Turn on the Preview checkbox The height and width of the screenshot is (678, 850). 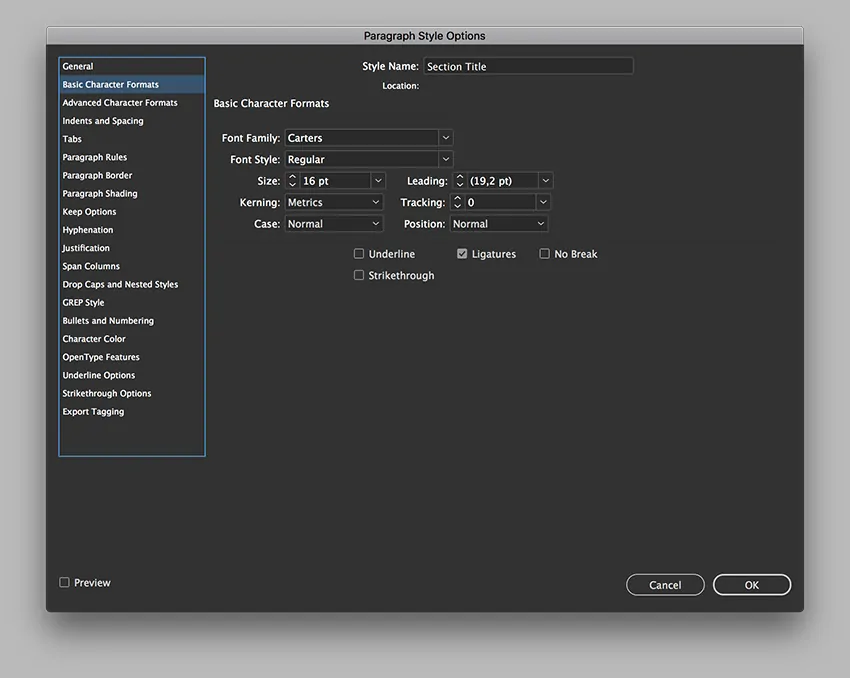tap(65, 583)
